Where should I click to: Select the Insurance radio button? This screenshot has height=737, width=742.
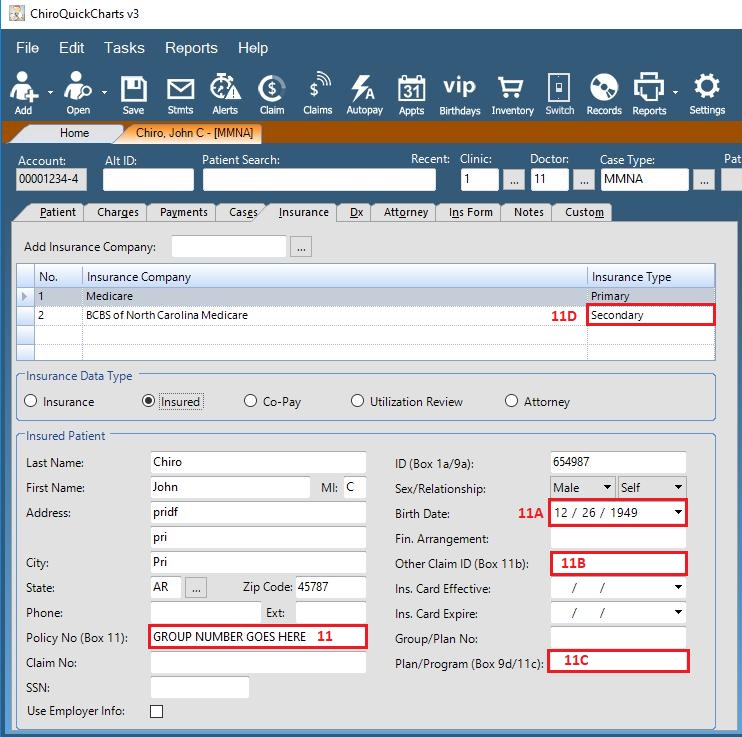[x=31, y=402]
